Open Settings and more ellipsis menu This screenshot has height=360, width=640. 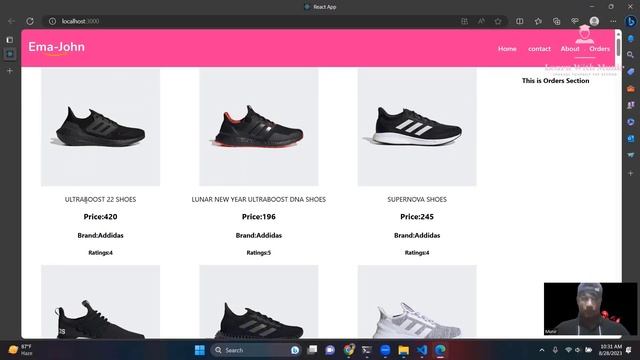613,21
